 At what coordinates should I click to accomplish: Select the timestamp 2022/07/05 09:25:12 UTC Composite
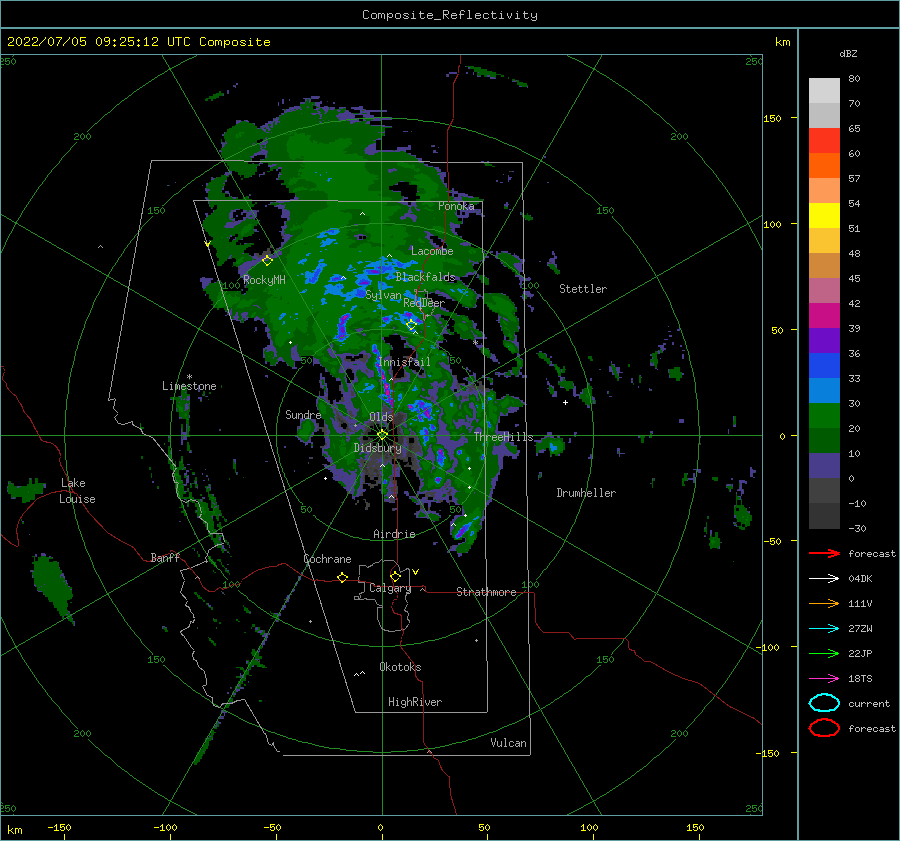138,42
